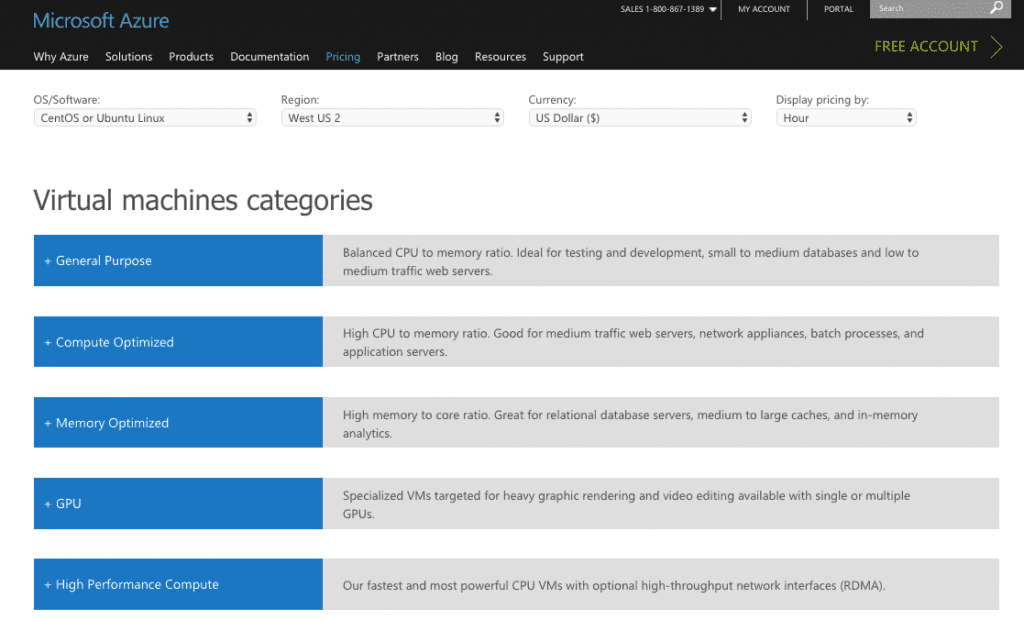Viewport: 1024px width, 620px height.
Task: Focus the Search input field
Action: coord(930,8)
